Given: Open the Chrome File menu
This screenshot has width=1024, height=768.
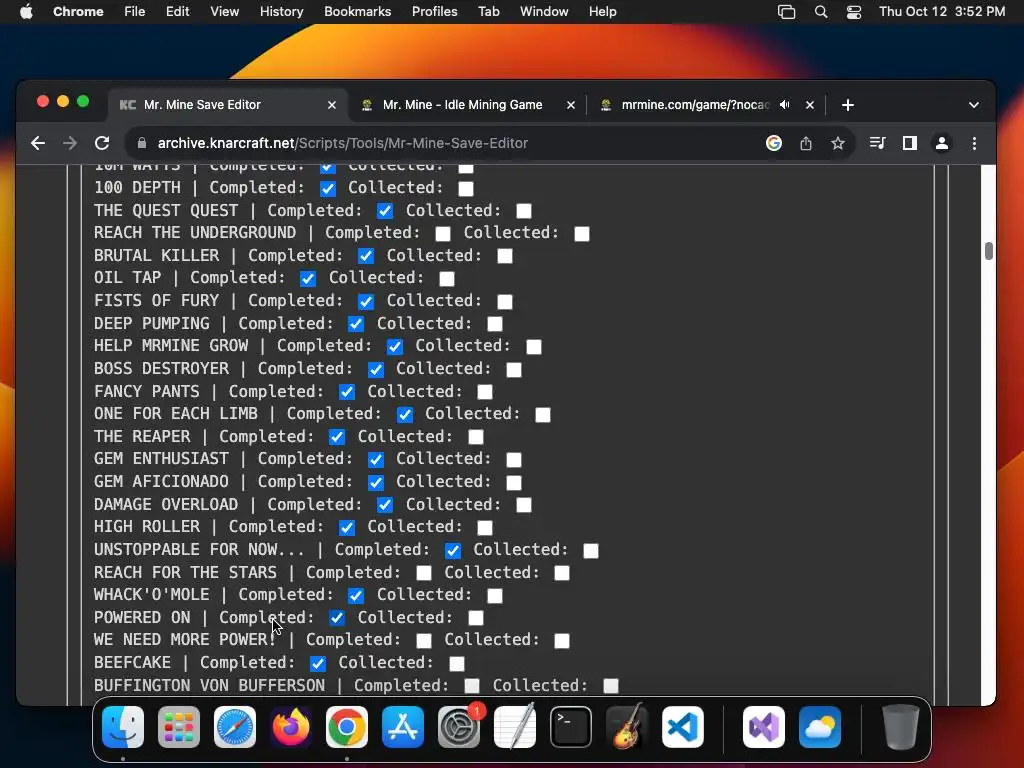Looking at the screenshot, I should (x=135, y=12).
